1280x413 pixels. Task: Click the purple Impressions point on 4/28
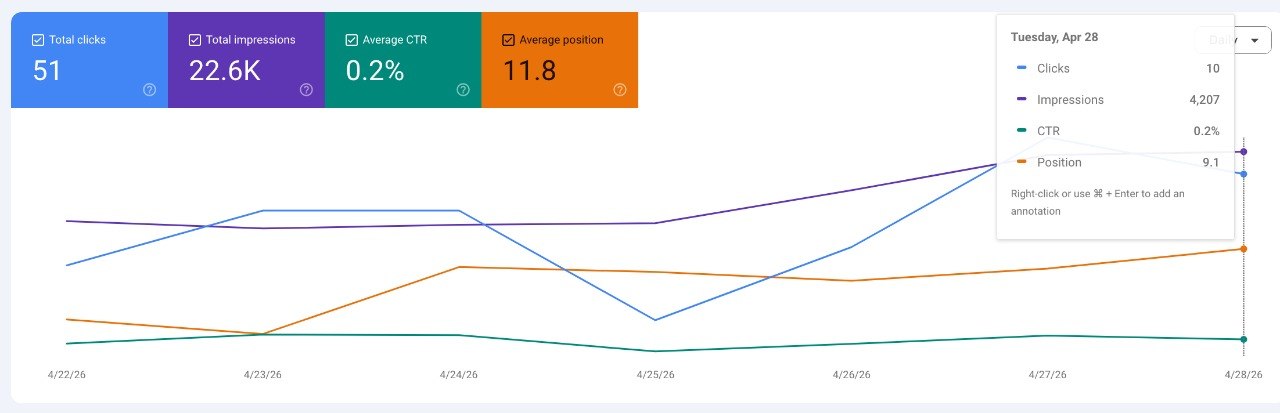[1243, 152]
